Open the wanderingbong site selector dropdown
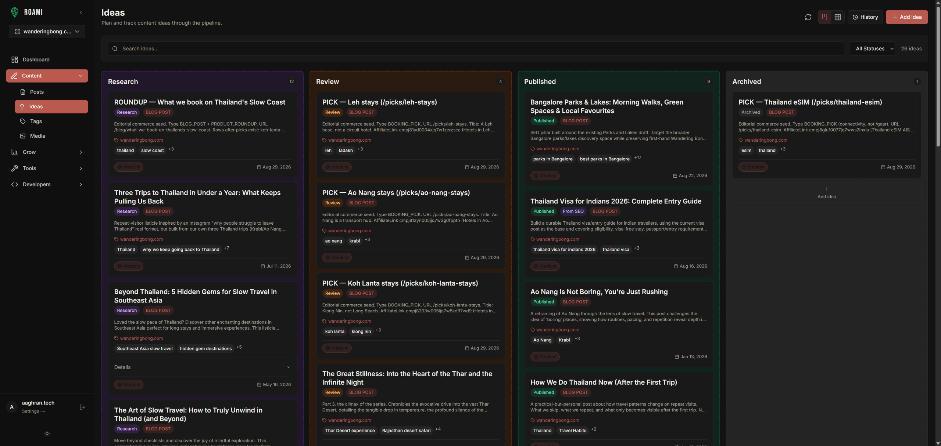This screenshot has height=446, width=941. (x=47, y=31)
